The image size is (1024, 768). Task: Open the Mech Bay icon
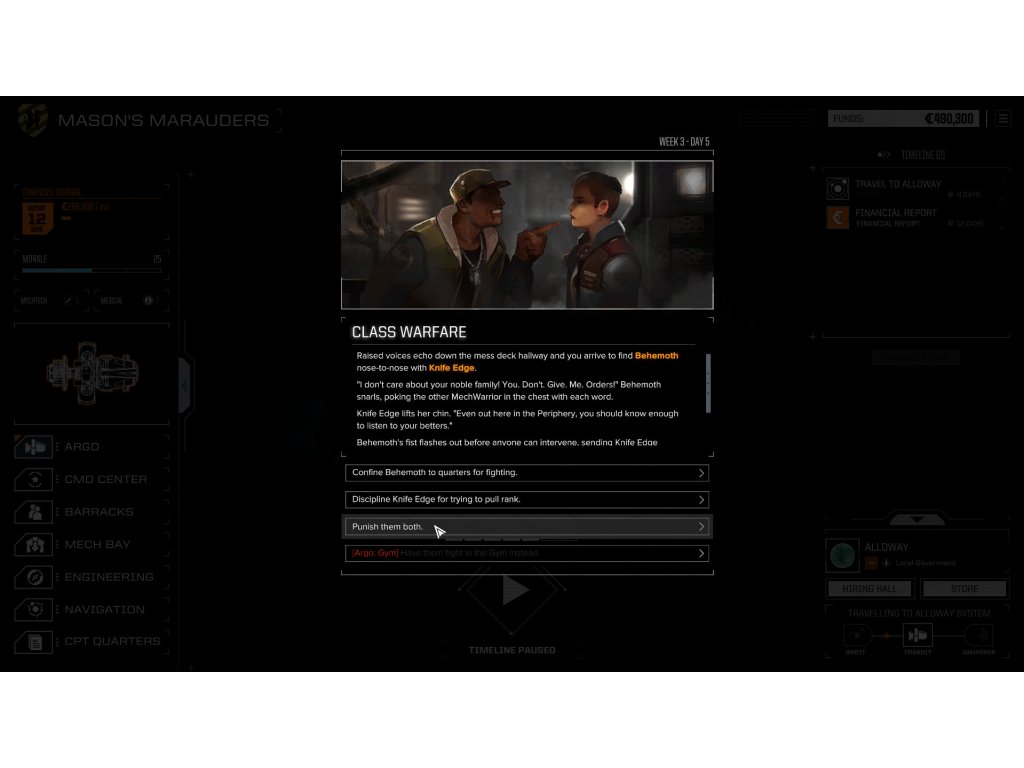34,544
